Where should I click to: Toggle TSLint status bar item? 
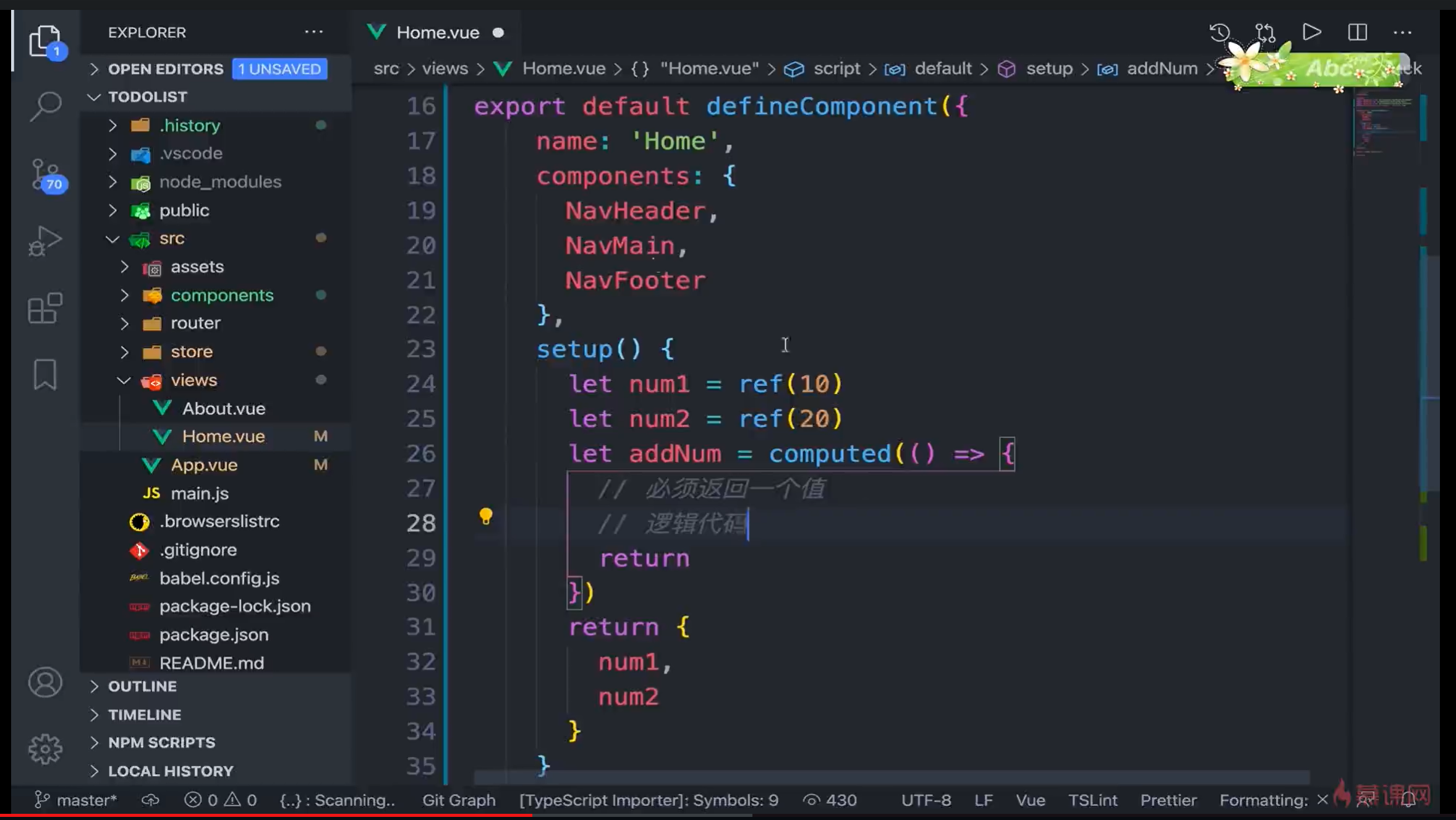click(1092, 800)
